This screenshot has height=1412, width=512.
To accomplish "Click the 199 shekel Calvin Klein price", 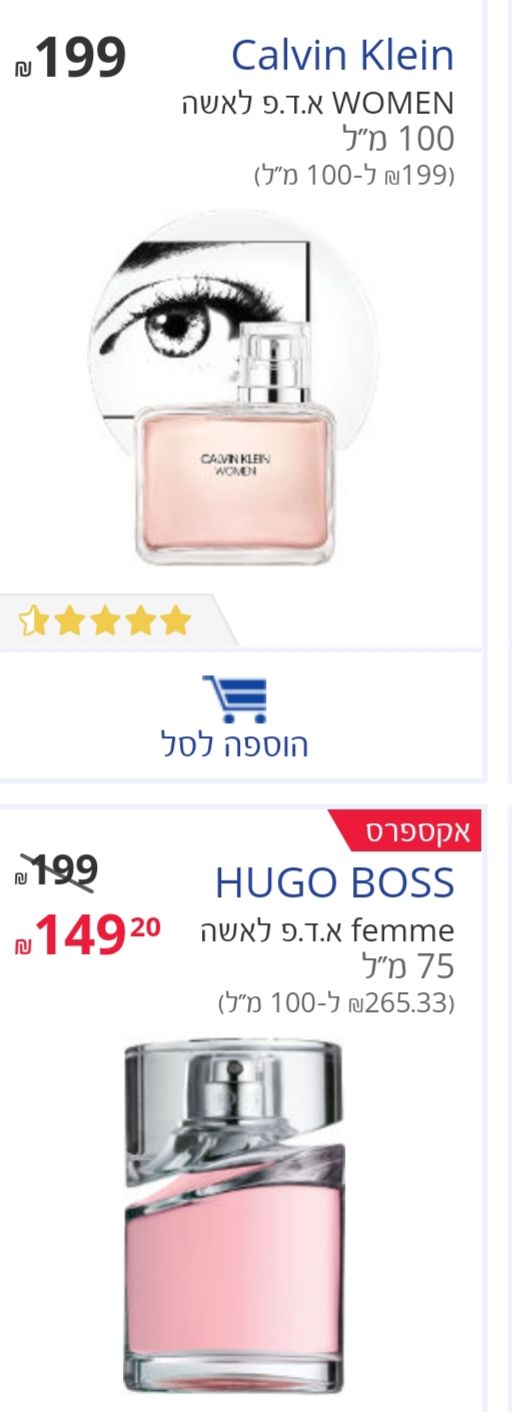I will (x=72, y=57).
